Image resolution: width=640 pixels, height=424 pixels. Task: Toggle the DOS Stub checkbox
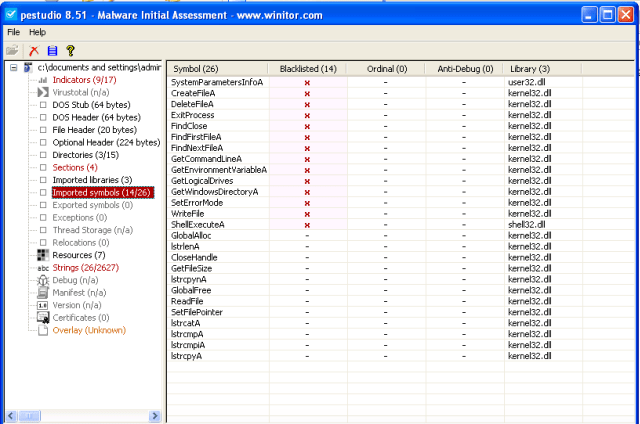click(43, 105)
